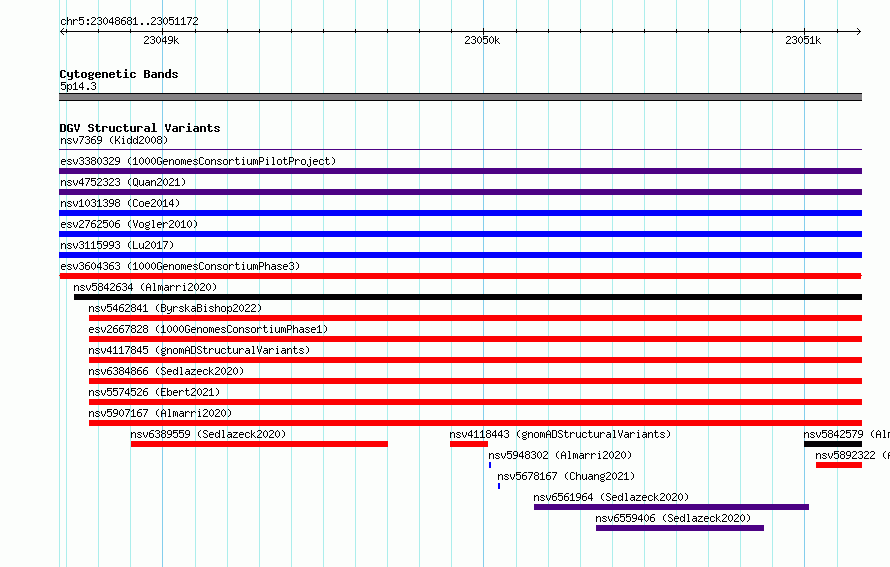Click black bar under nsv5842579
This screenshot has height=567, width=890.
[833, 444]
